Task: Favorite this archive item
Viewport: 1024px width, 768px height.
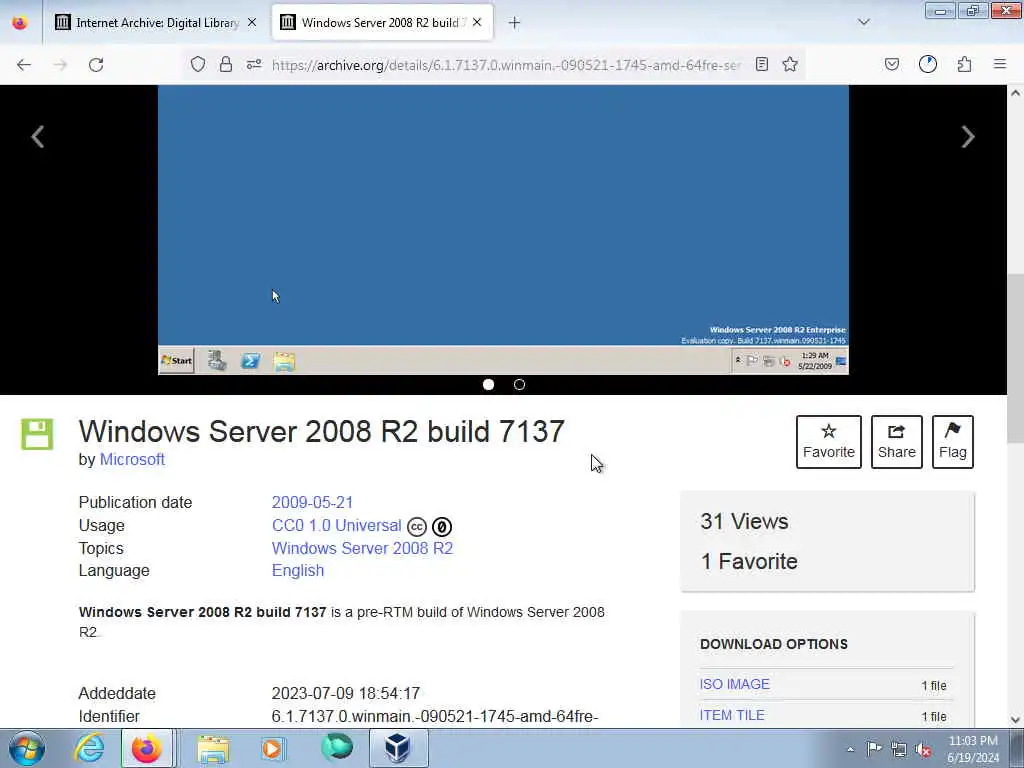Action: [829, 442]
